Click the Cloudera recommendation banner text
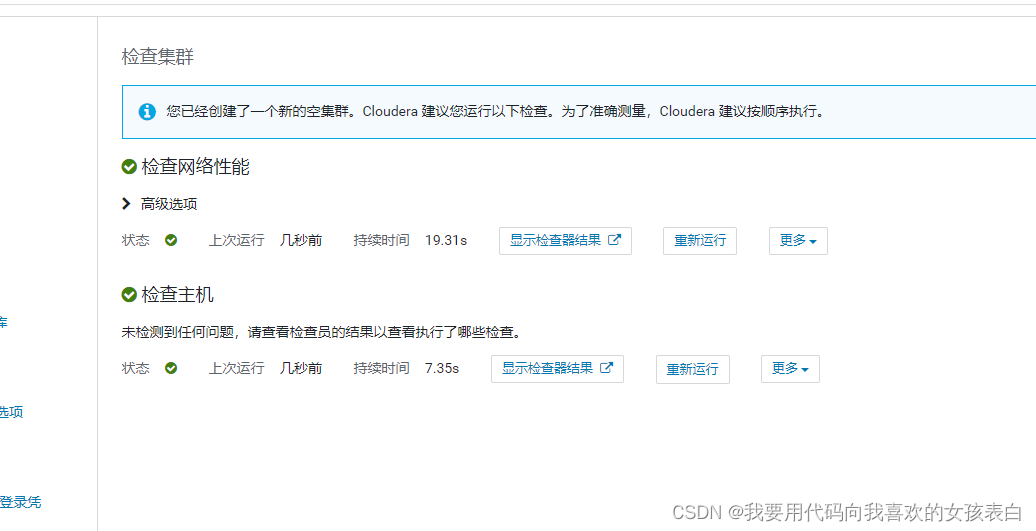The height and width of the screenshot is (531, 1036). click(x=496, y=112)
